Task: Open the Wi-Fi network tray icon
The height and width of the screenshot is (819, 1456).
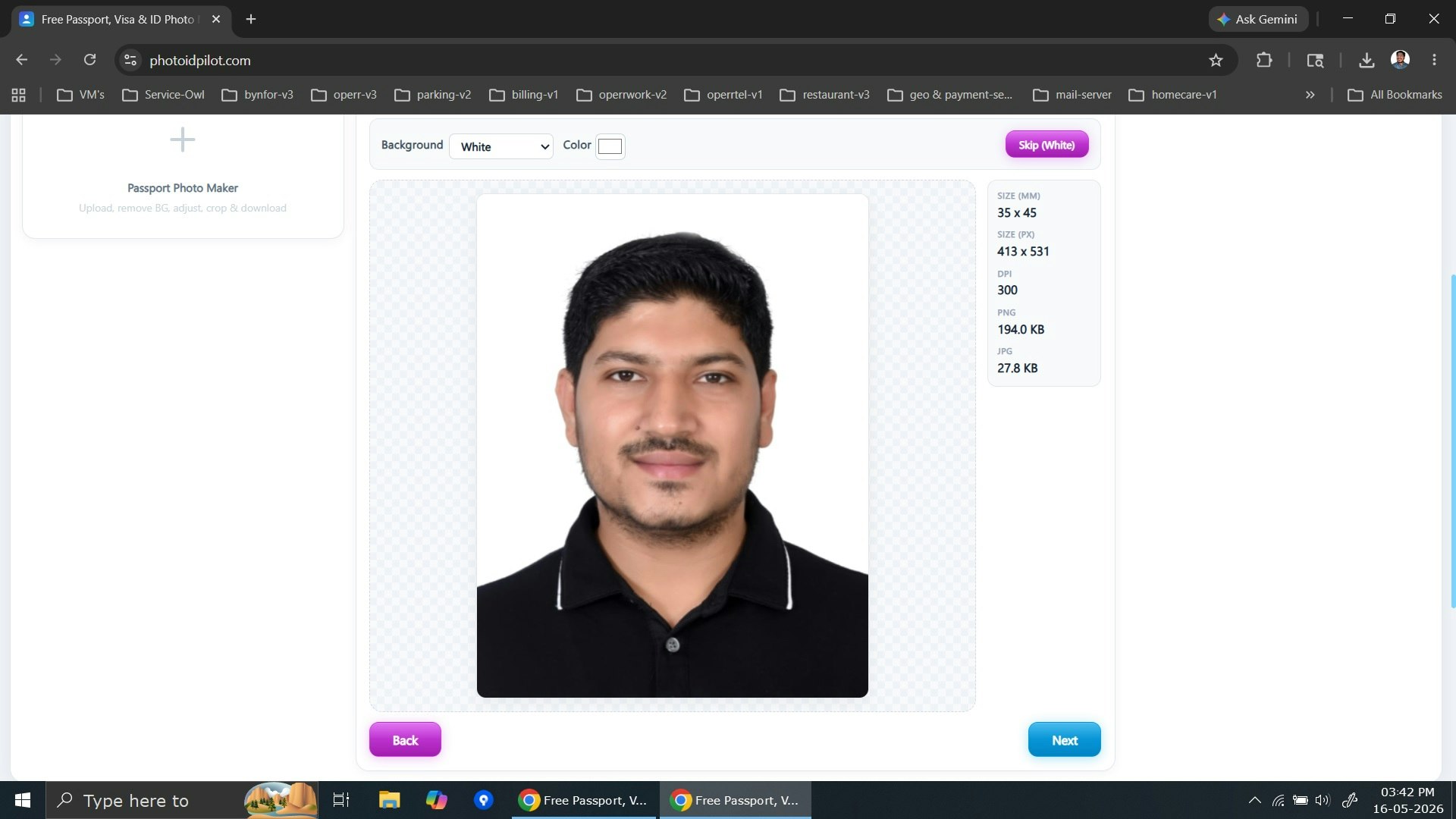Action: (1279, 800)
